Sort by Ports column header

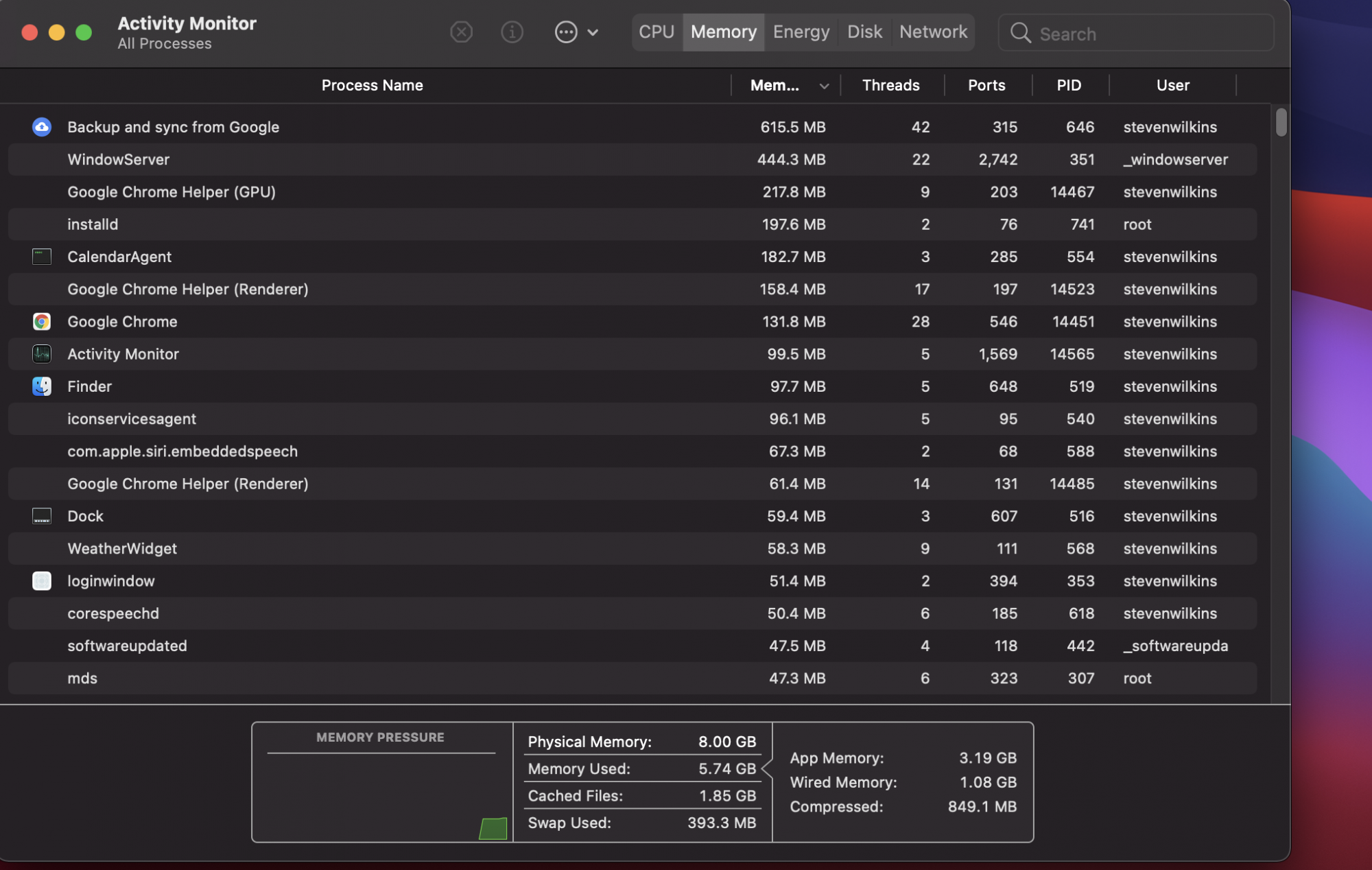[986, 85]
